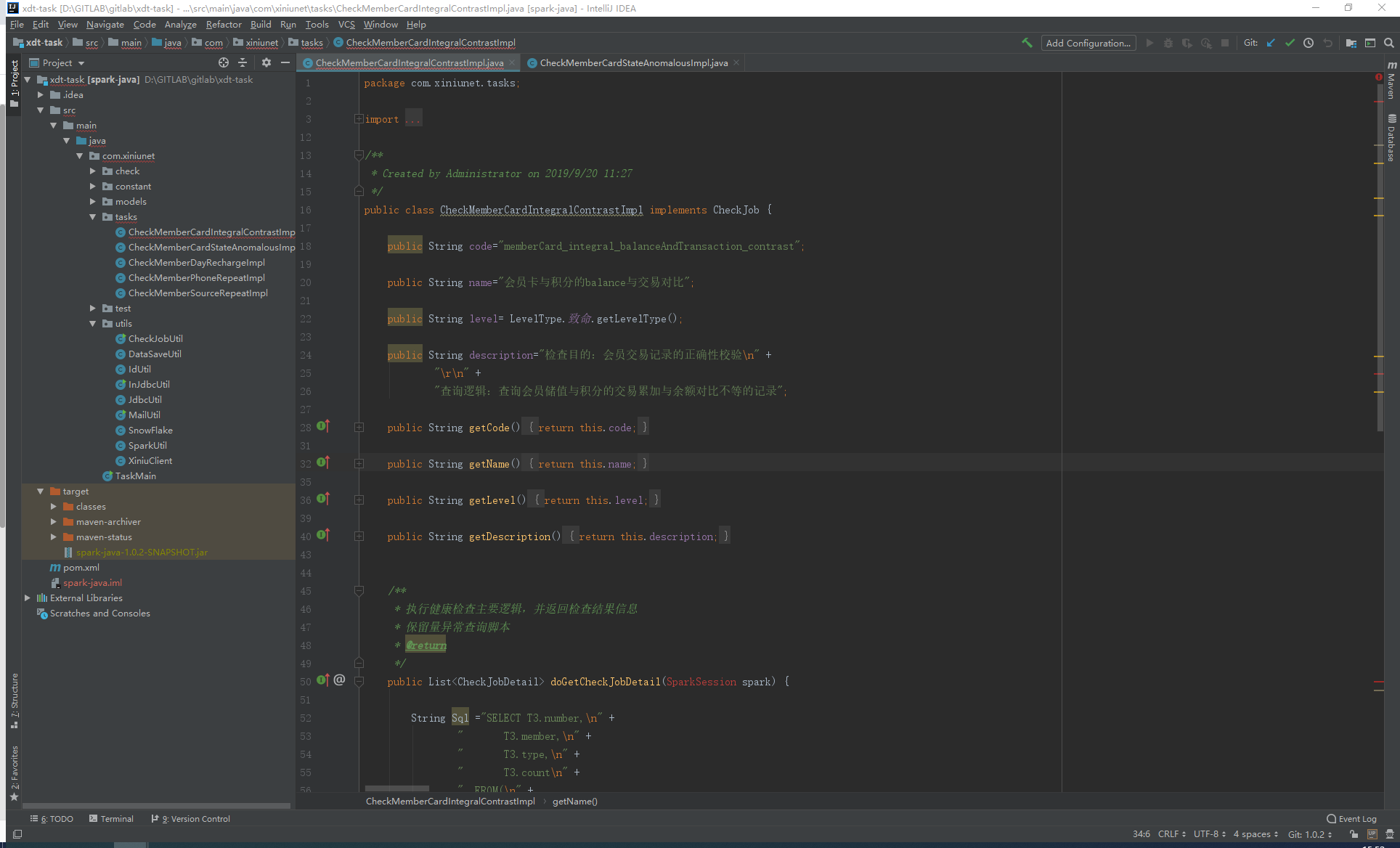Click the Git Rollback undo icon
Viewport: 1400px width, 848px height.
(x=1327, y=43)
